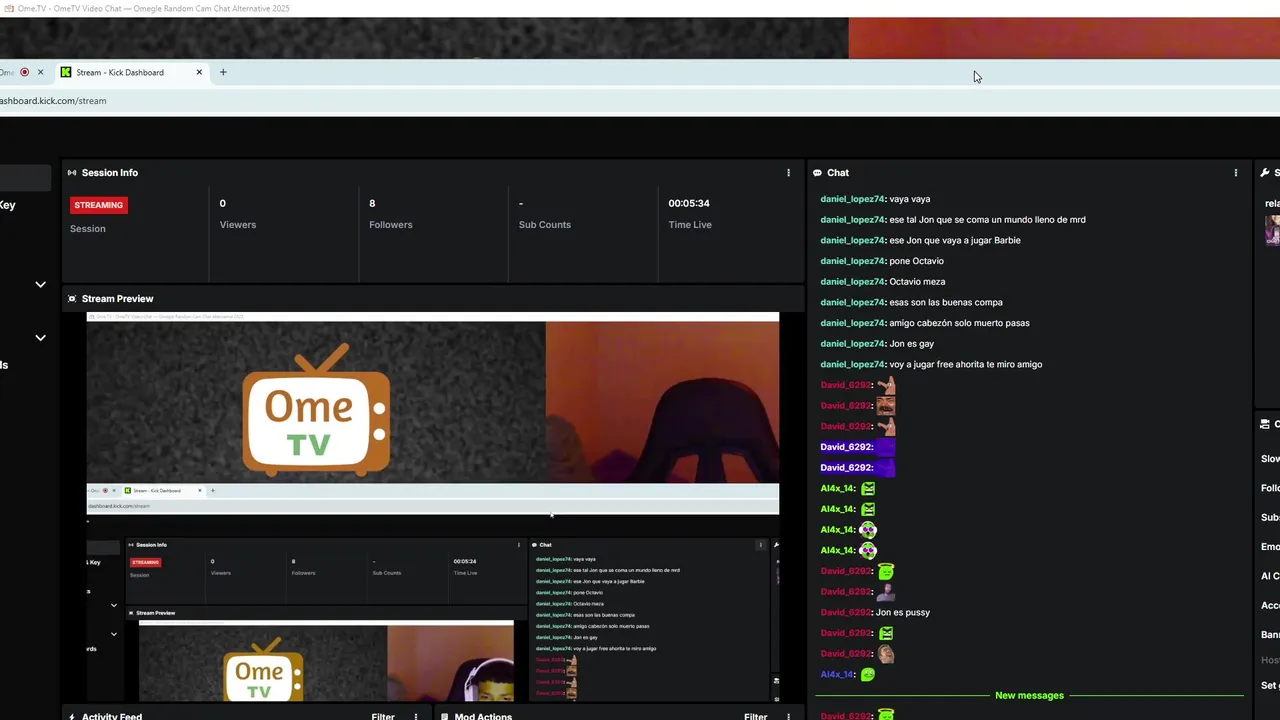Viewport: 1280px width, 720px height.
Task: Click the Time Live 00:05:34 value
Action: click(x=689, y=203)
